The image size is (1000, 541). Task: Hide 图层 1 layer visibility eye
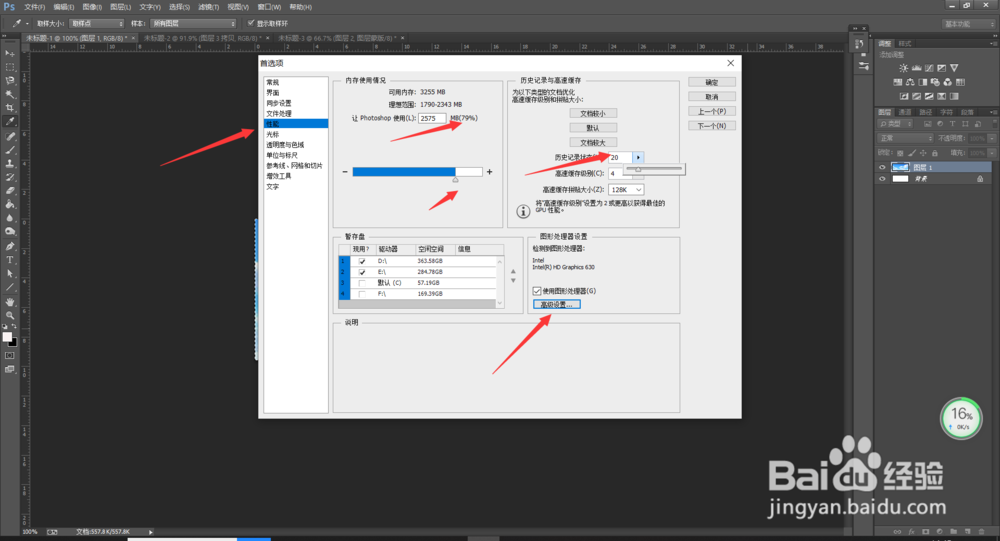point(882,167)
